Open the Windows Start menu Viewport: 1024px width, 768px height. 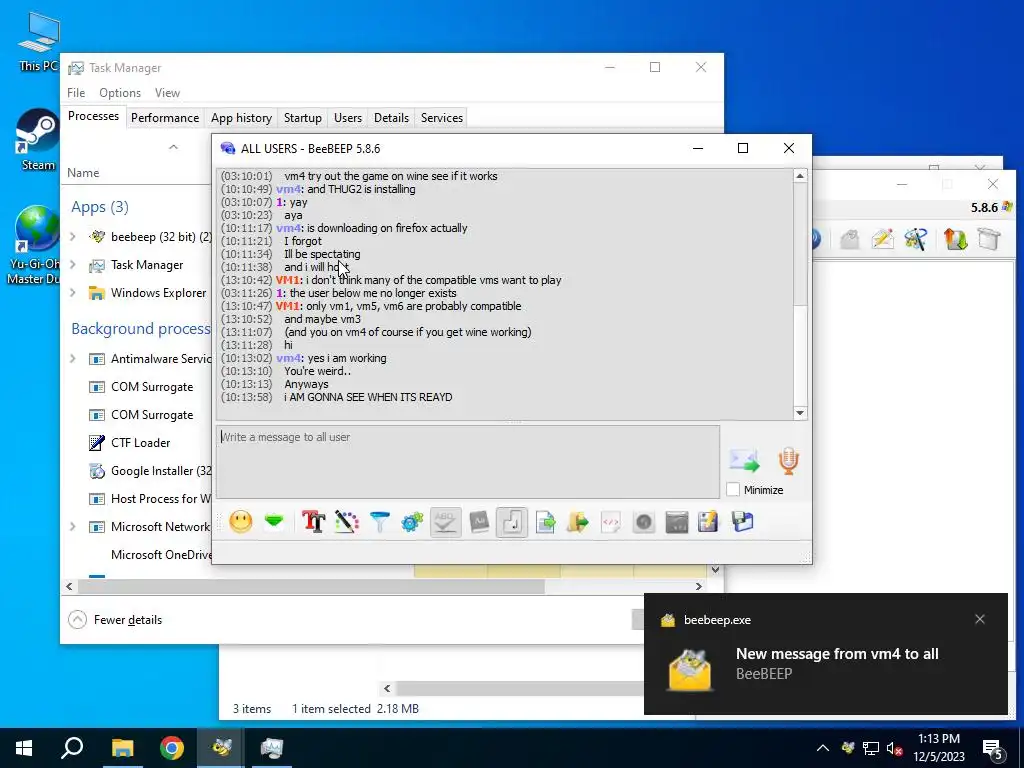click(24, 748)
